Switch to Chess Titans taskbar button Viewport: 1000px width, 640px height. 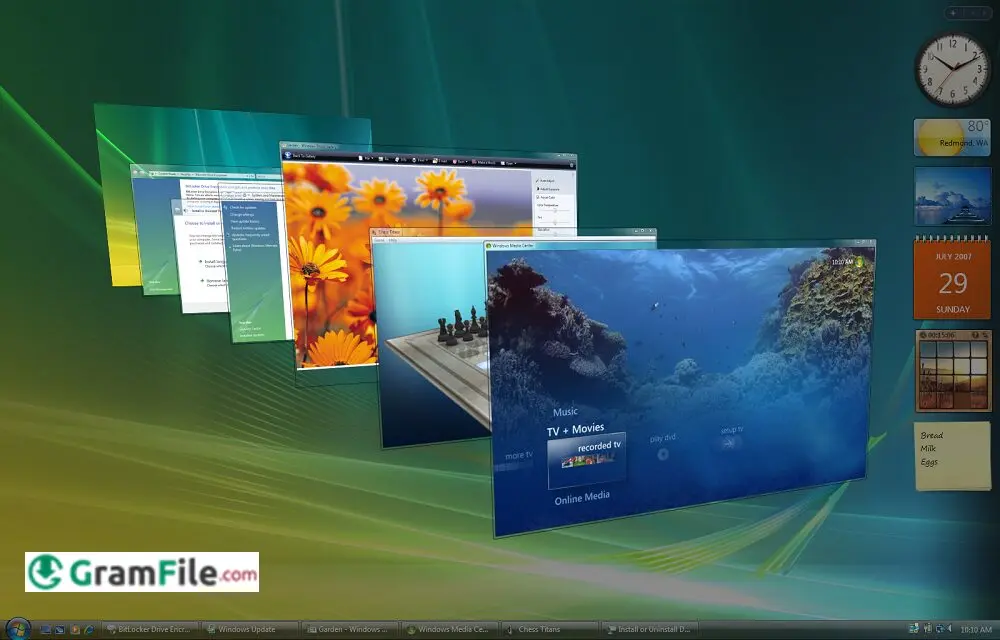[551, 630]
